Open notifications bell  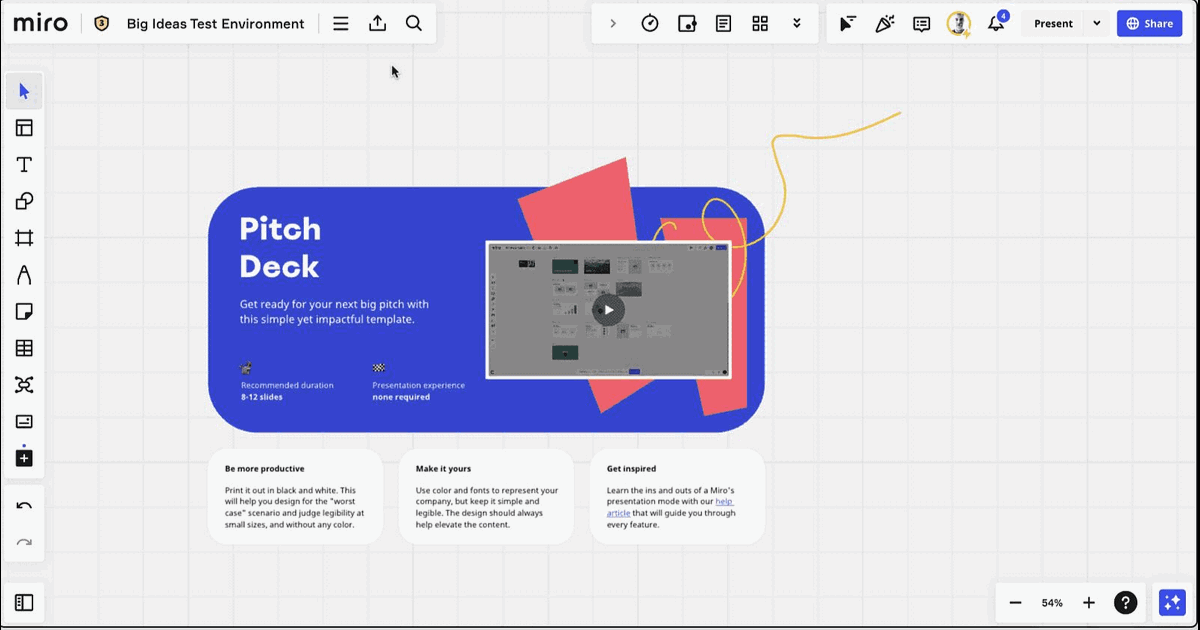click(x=996, y=23)
